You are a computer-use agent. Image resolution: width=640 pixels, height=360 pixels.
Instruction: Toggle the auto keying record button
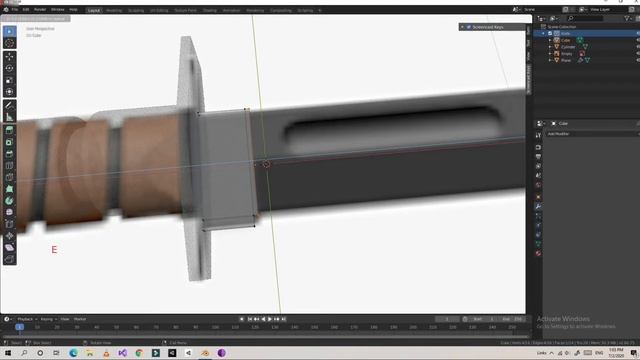242,319
